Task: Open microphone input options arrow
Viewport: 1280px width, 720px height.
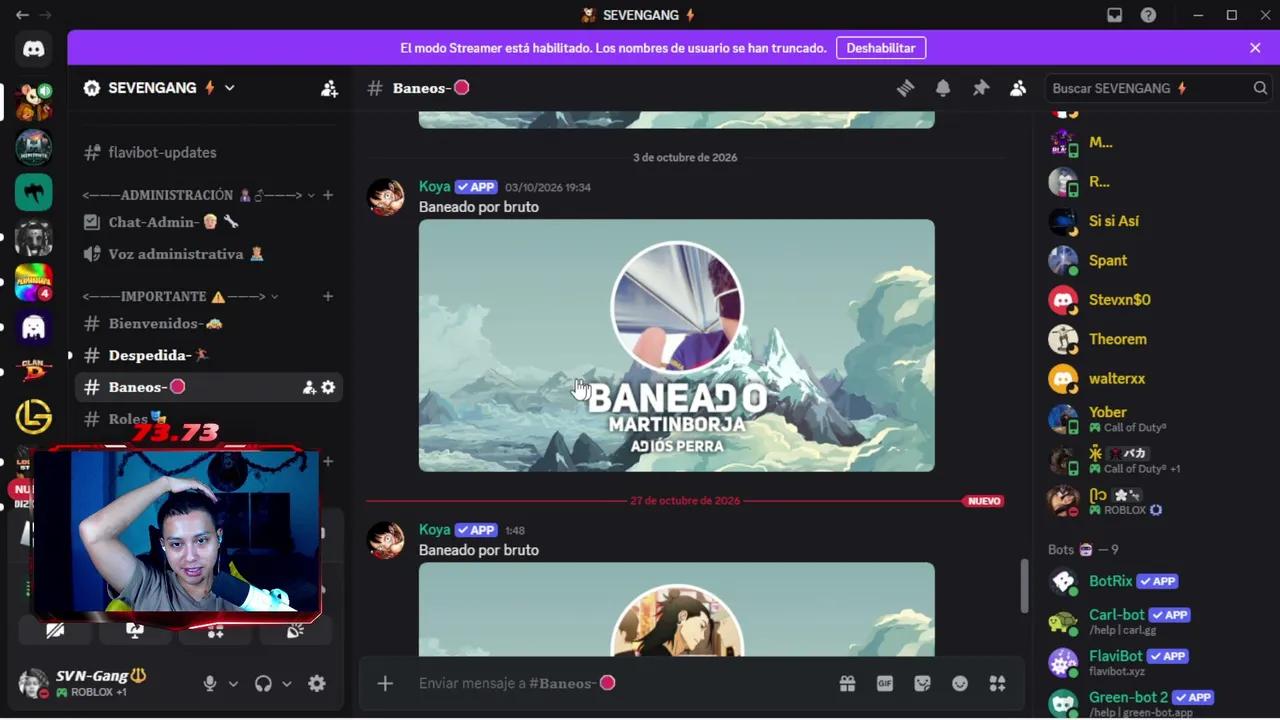Action: point(233,684)
